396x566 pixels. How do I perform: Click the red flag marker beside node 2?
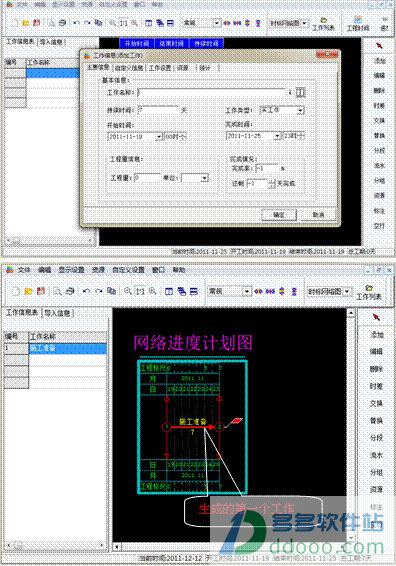237,421
